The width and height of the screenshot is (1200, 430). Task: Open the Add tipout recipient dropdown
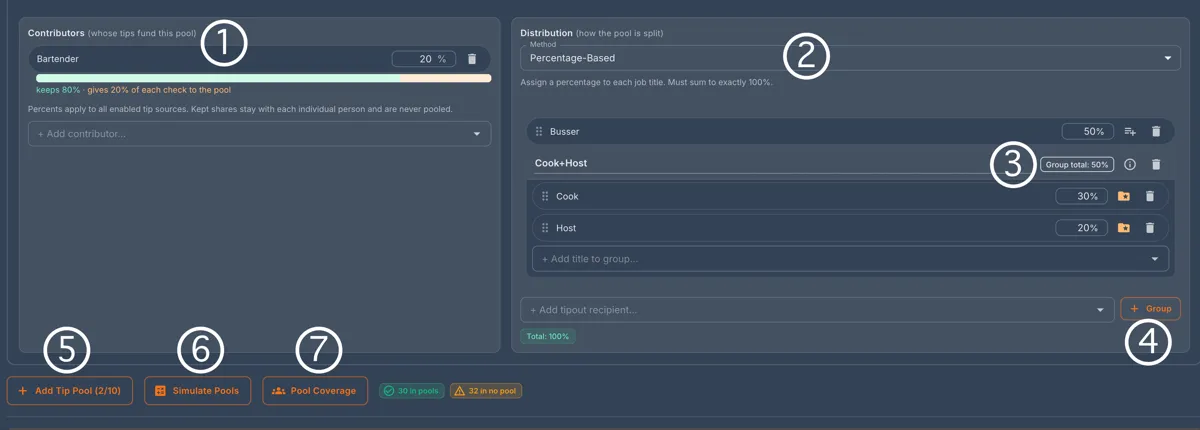[x=817, y=310]
